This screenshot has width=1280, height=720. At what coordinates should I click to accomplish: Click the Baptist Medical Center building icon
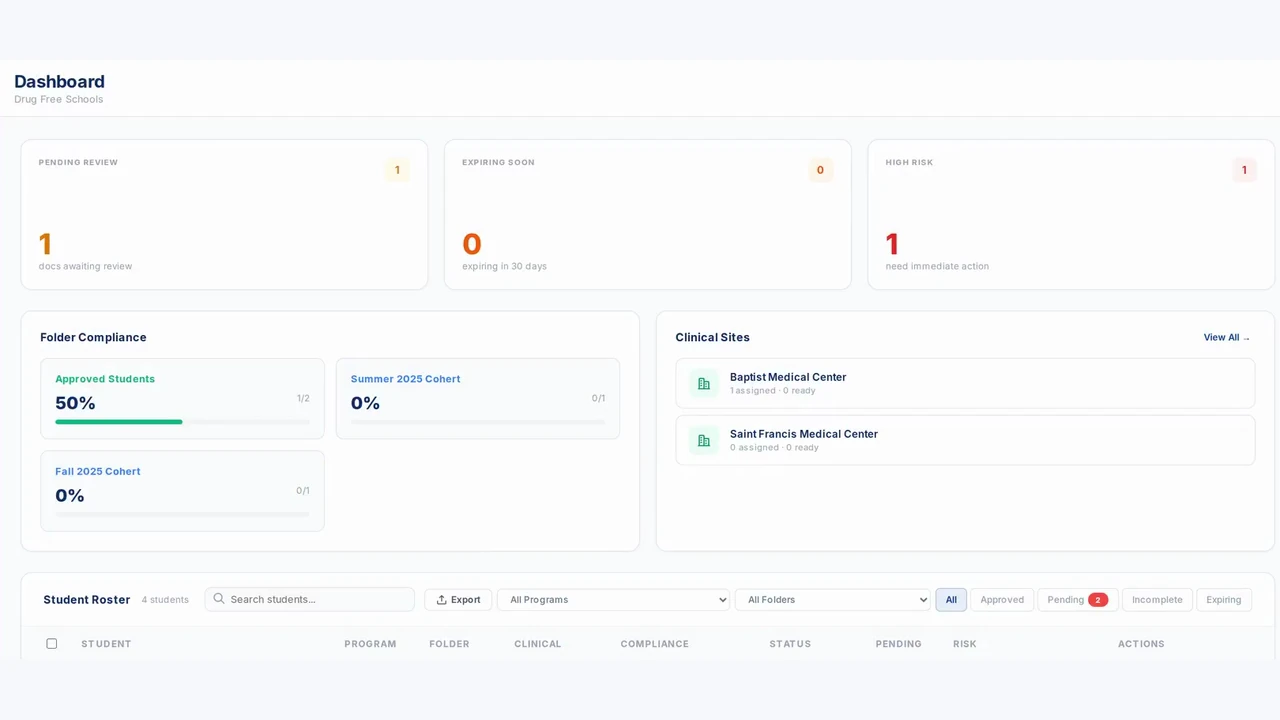704,384
